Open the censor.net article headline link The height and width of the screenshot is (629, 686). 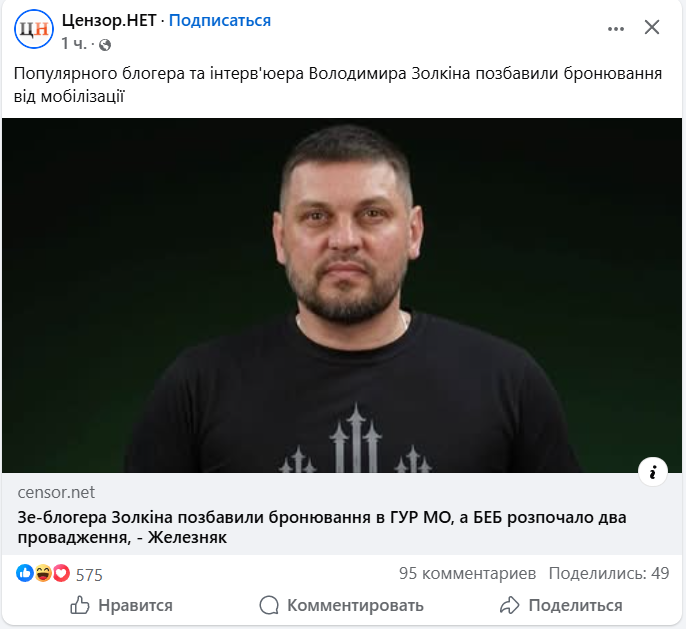coord(322,527)
